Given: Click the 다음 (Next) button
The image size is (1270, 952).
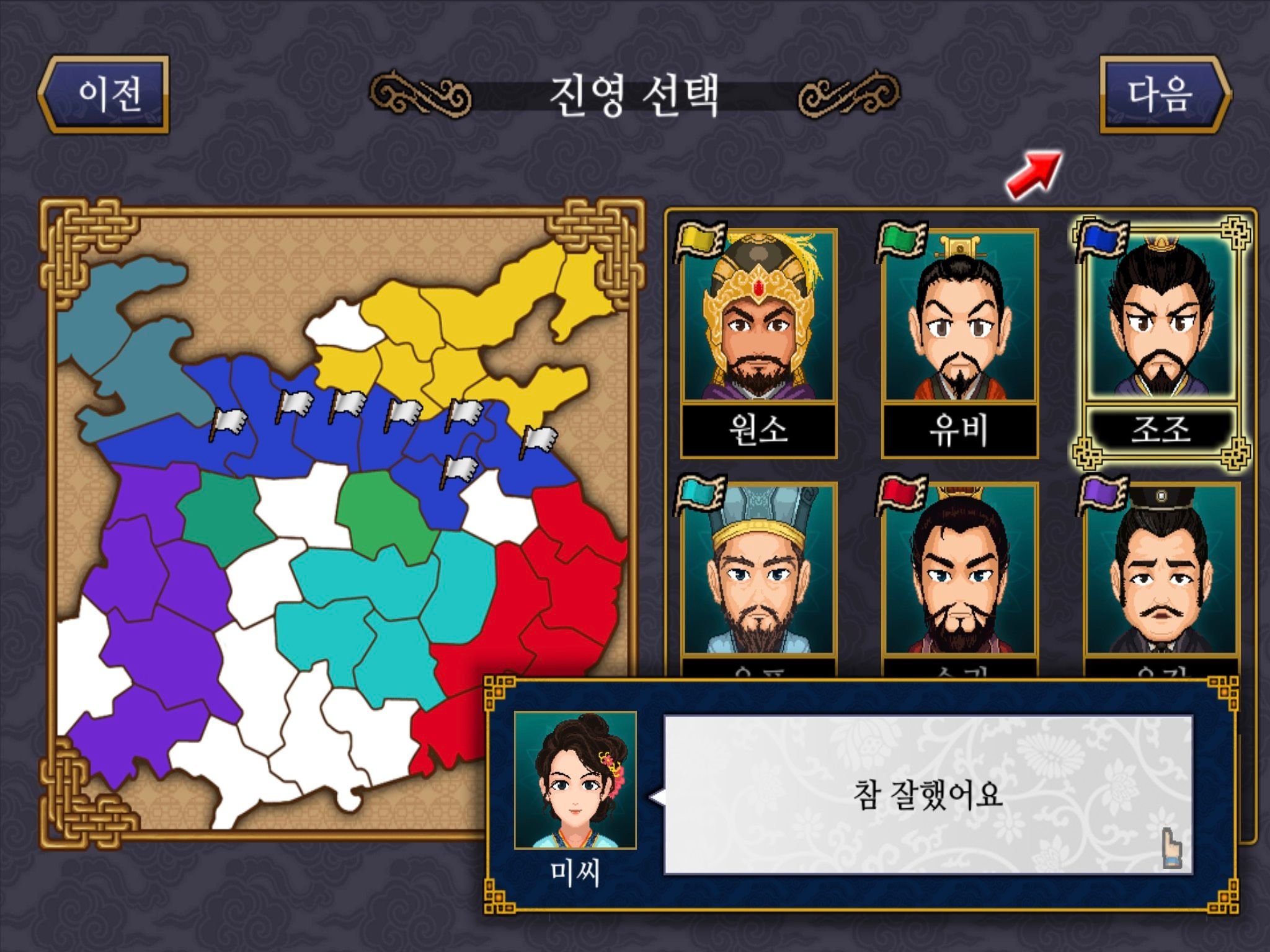Looking at the screenshot, I should click(x=1165, y=94).
